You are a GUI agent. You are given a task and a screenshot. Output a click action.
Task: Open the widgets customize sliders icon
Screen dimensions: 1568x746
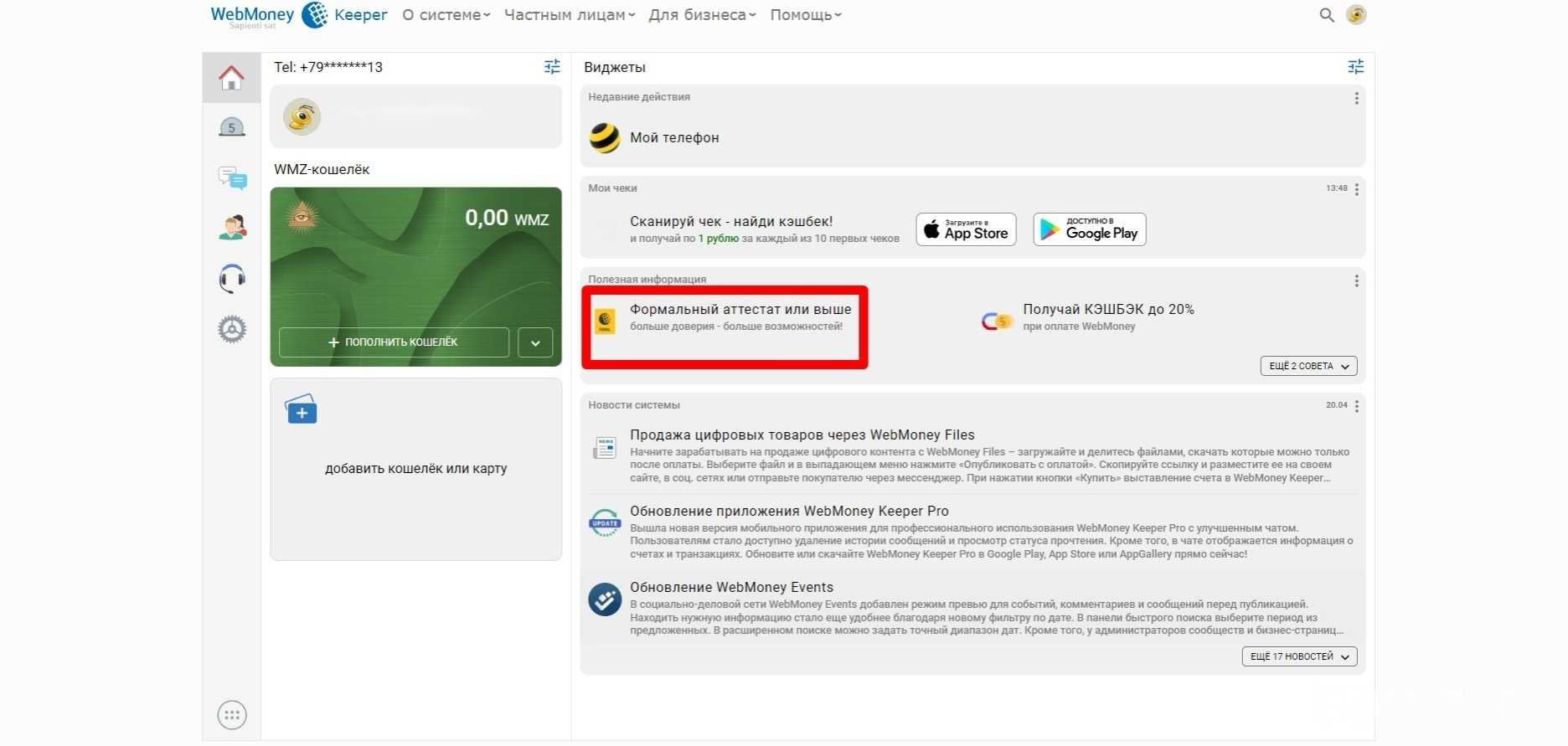pyautogui.click(x=1355, y=67)
